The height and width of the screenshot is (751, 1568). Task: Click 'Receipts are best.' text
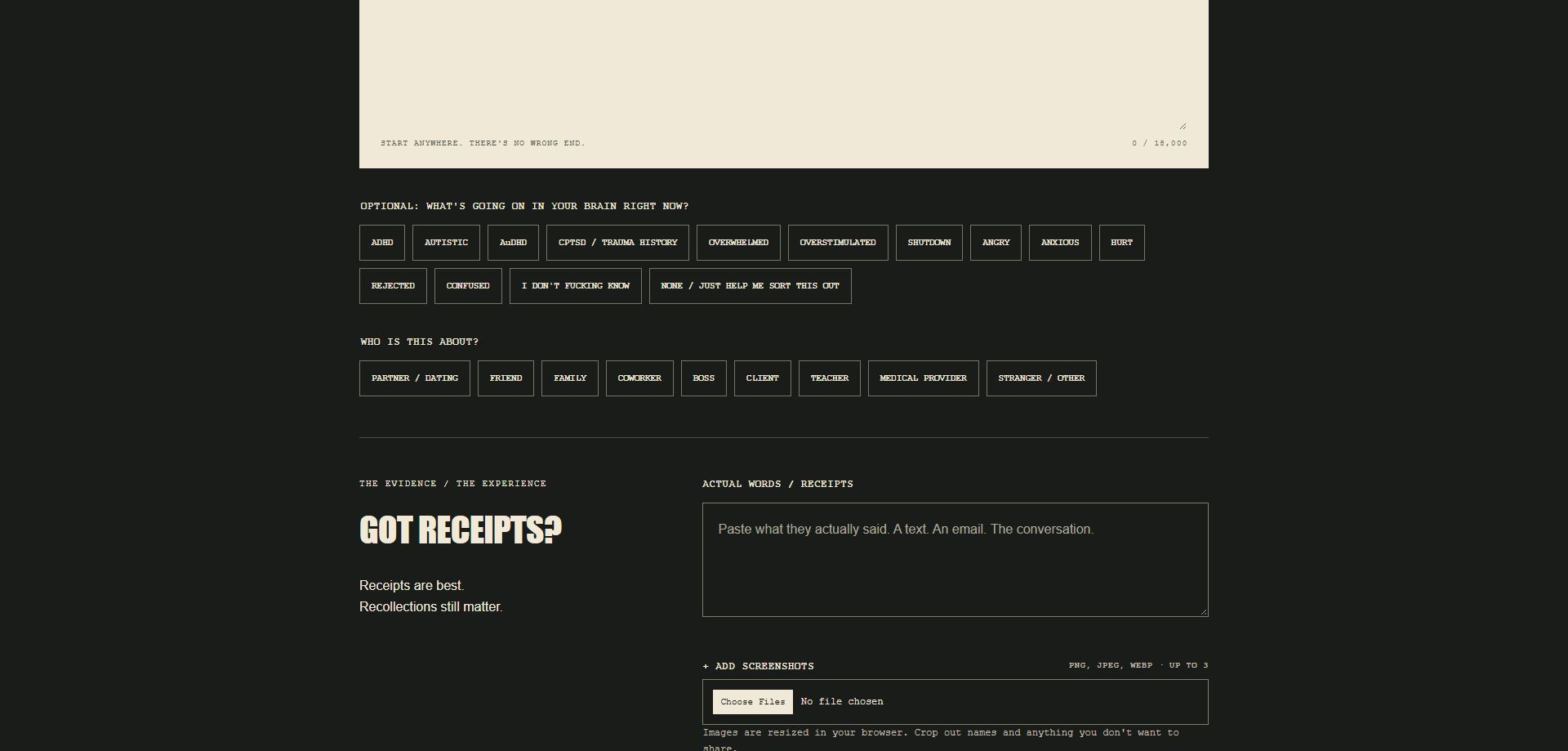click(412, 586)
